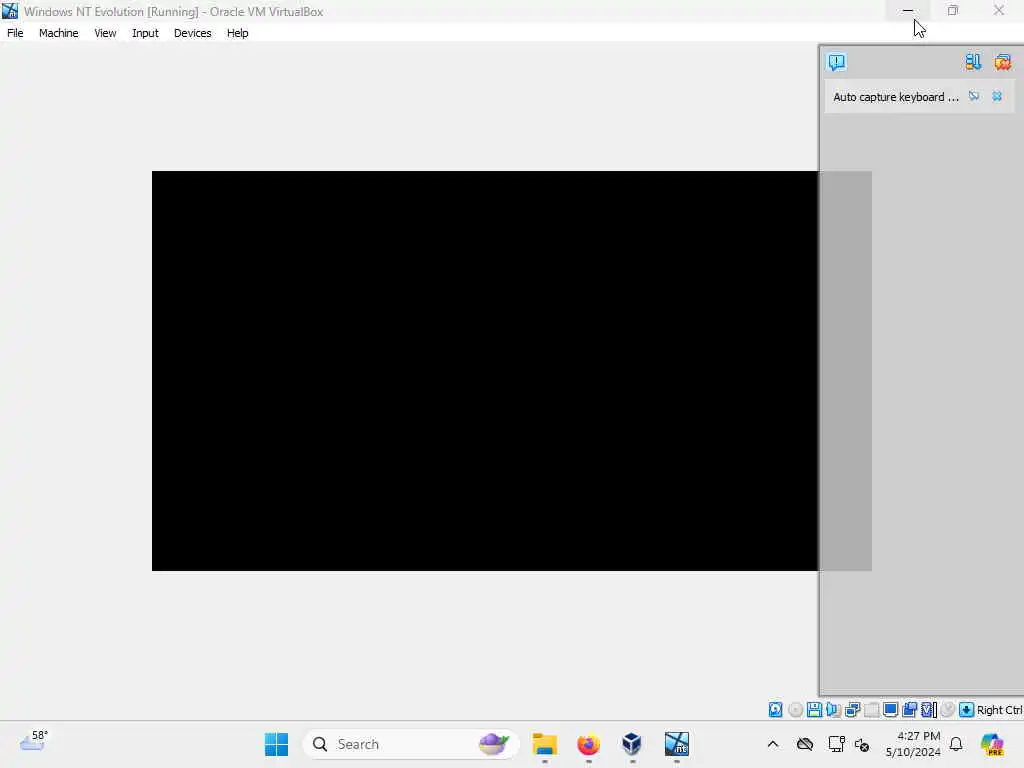Open the Windows Start menu
This screenshot has width=1024, height=768.
point(276,744)
